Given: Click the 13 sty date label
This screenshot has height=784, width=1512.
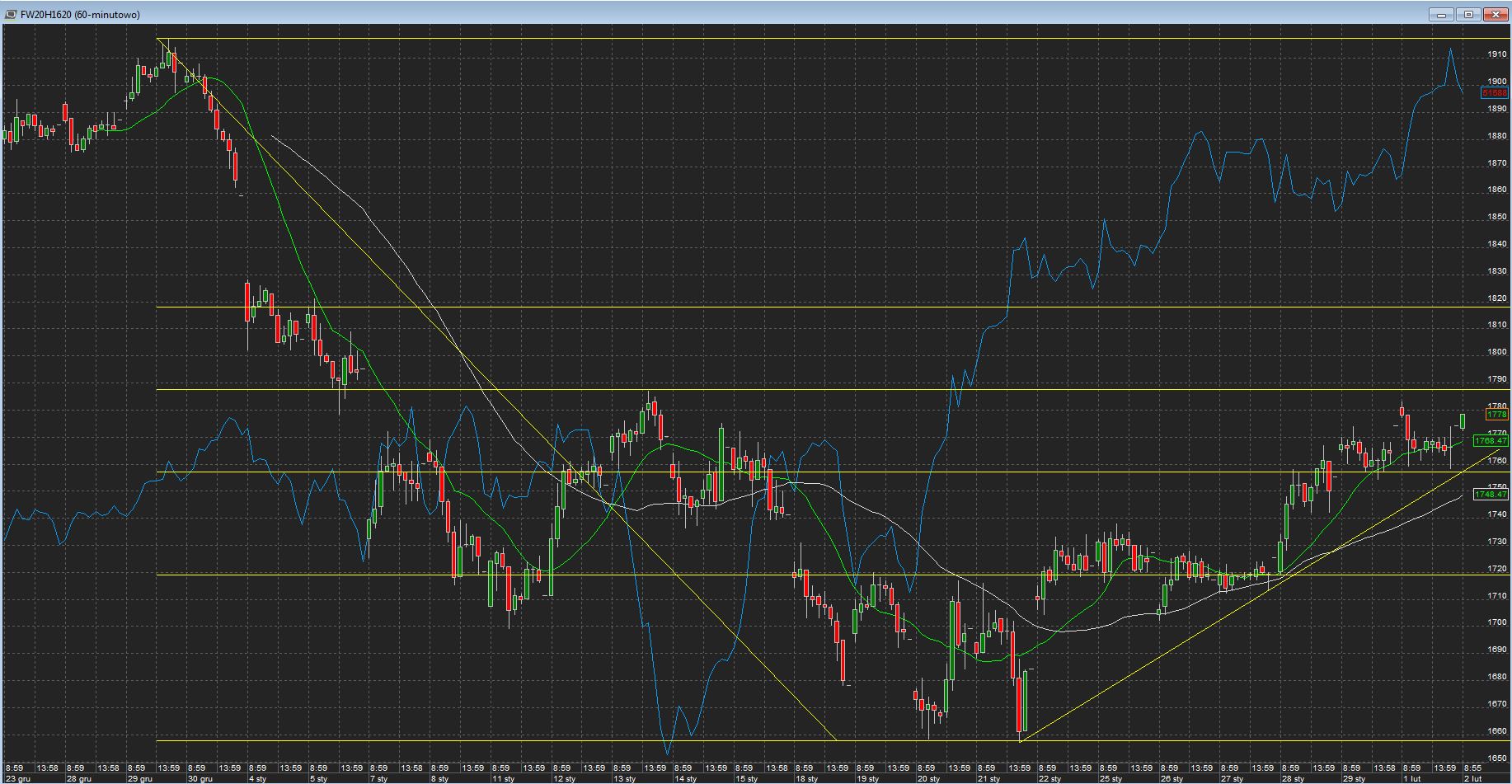Looking at the screenshot, I should (x=625, y=778).
